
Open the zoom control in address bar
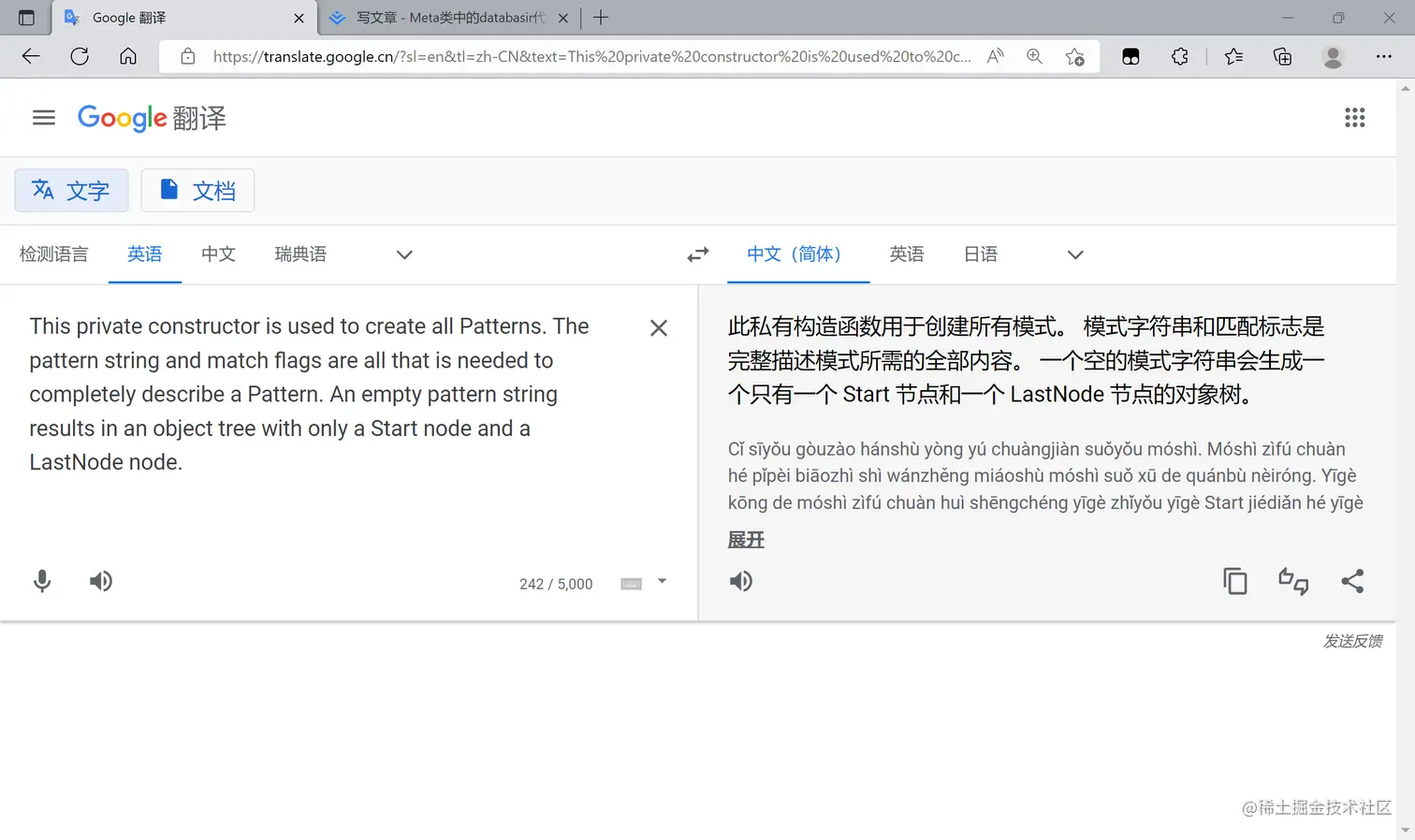pyautogui.click(x=1034, y=56)
